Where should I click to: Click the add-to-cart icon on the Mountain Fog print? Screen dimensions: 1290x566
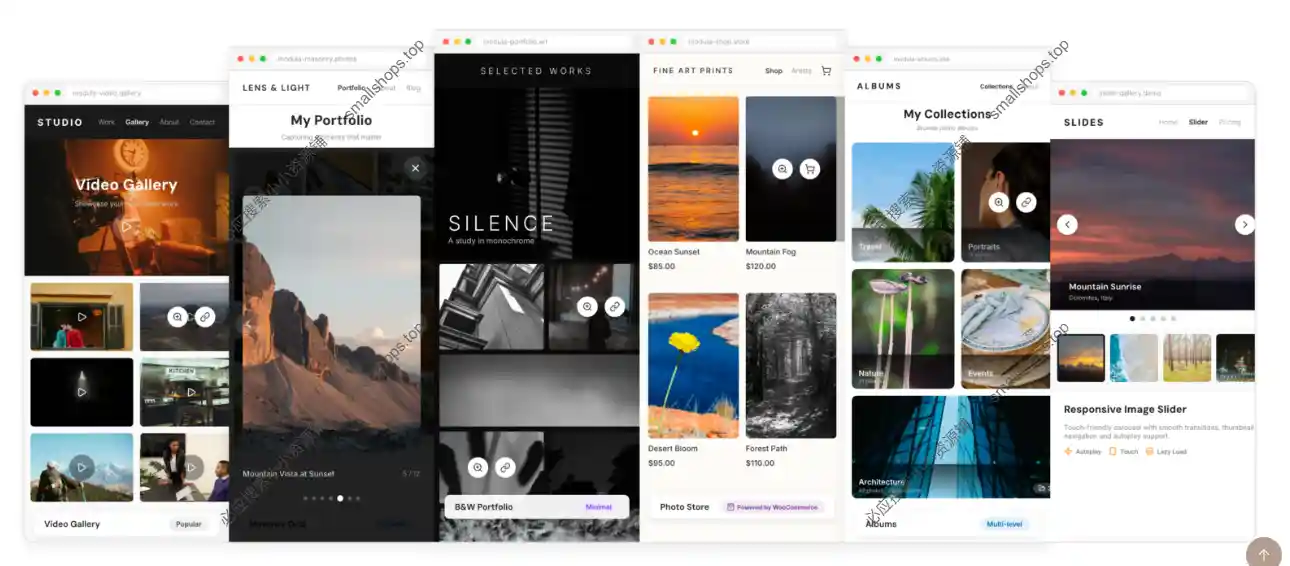point(810,169)
